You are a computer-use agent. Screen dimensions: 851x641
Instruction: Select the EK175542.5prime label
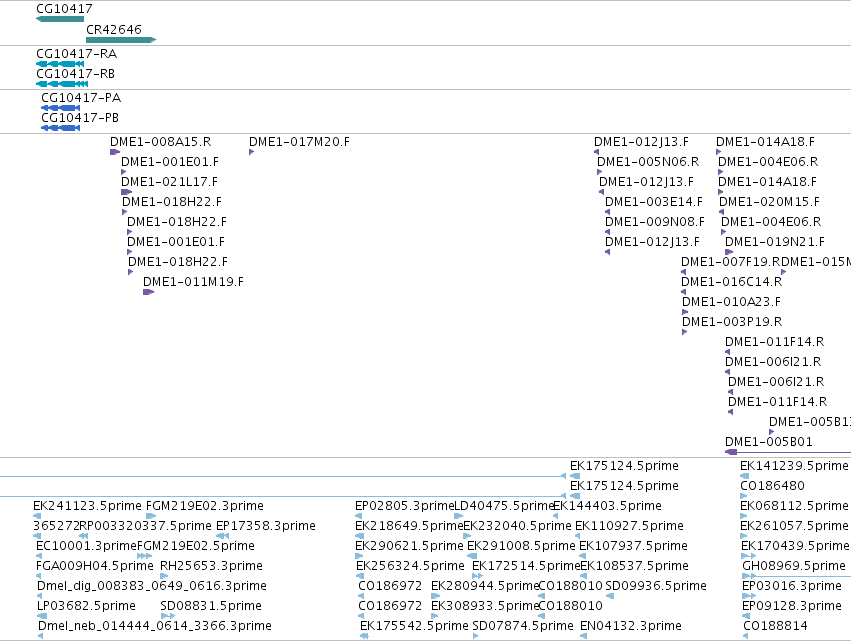(414, 626)
